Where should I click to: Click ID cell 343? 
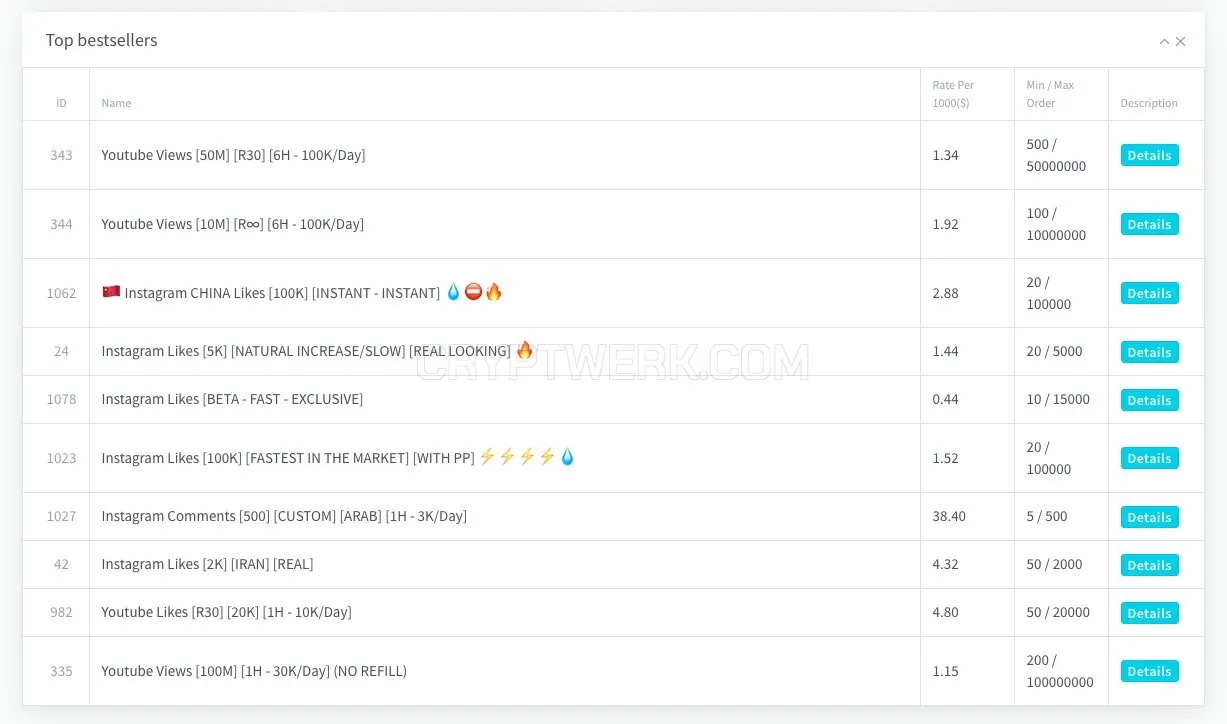[61, 155]
